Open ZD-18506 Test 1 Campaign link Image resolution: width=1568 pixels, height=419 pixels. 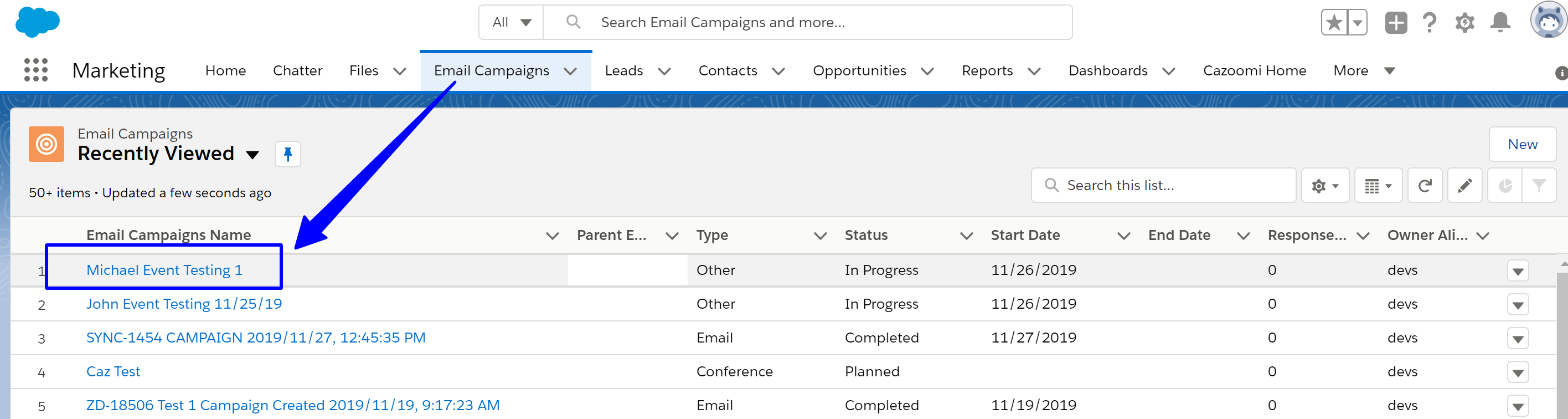pyautogui.click(x=293, y=405)
